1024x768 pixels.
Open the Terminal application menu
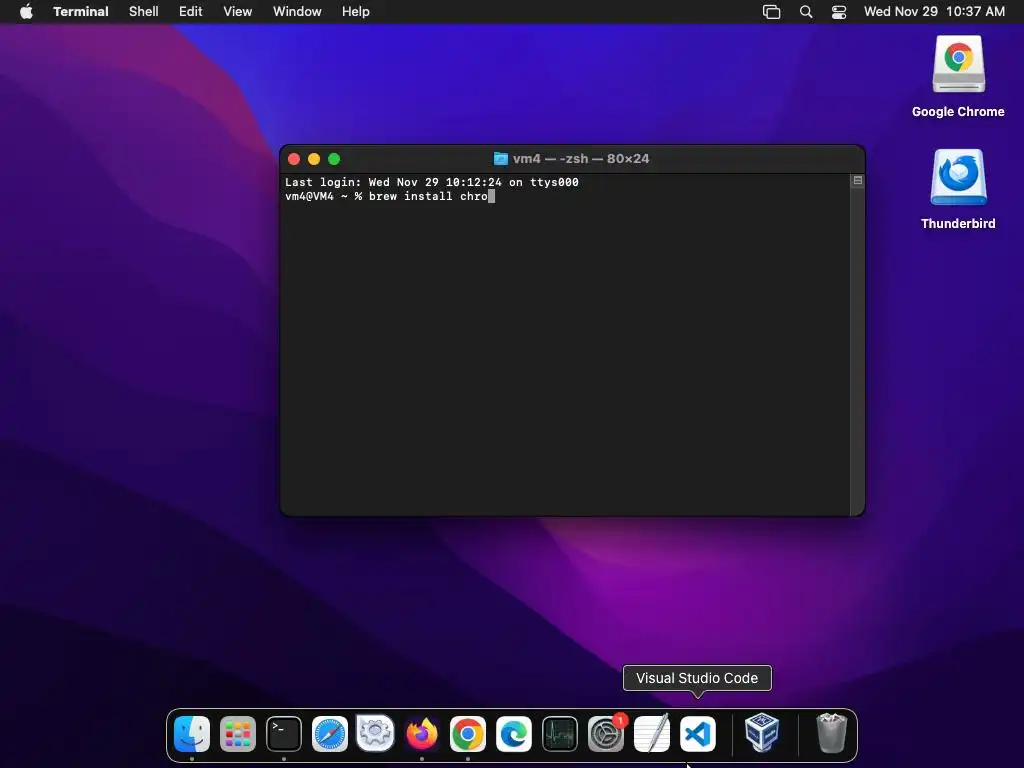(x=81, y=11)
